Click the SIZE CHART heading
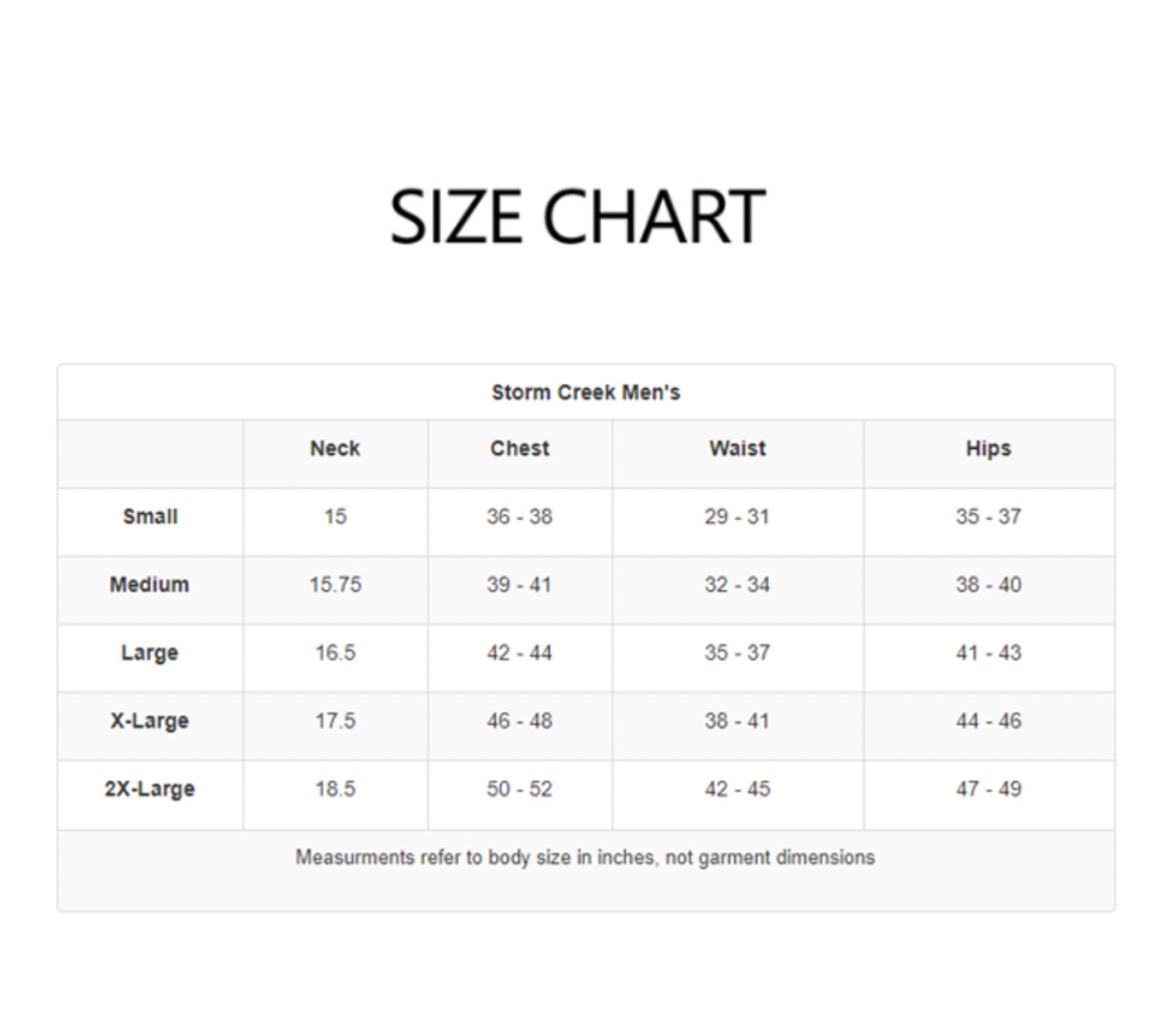 577,217
